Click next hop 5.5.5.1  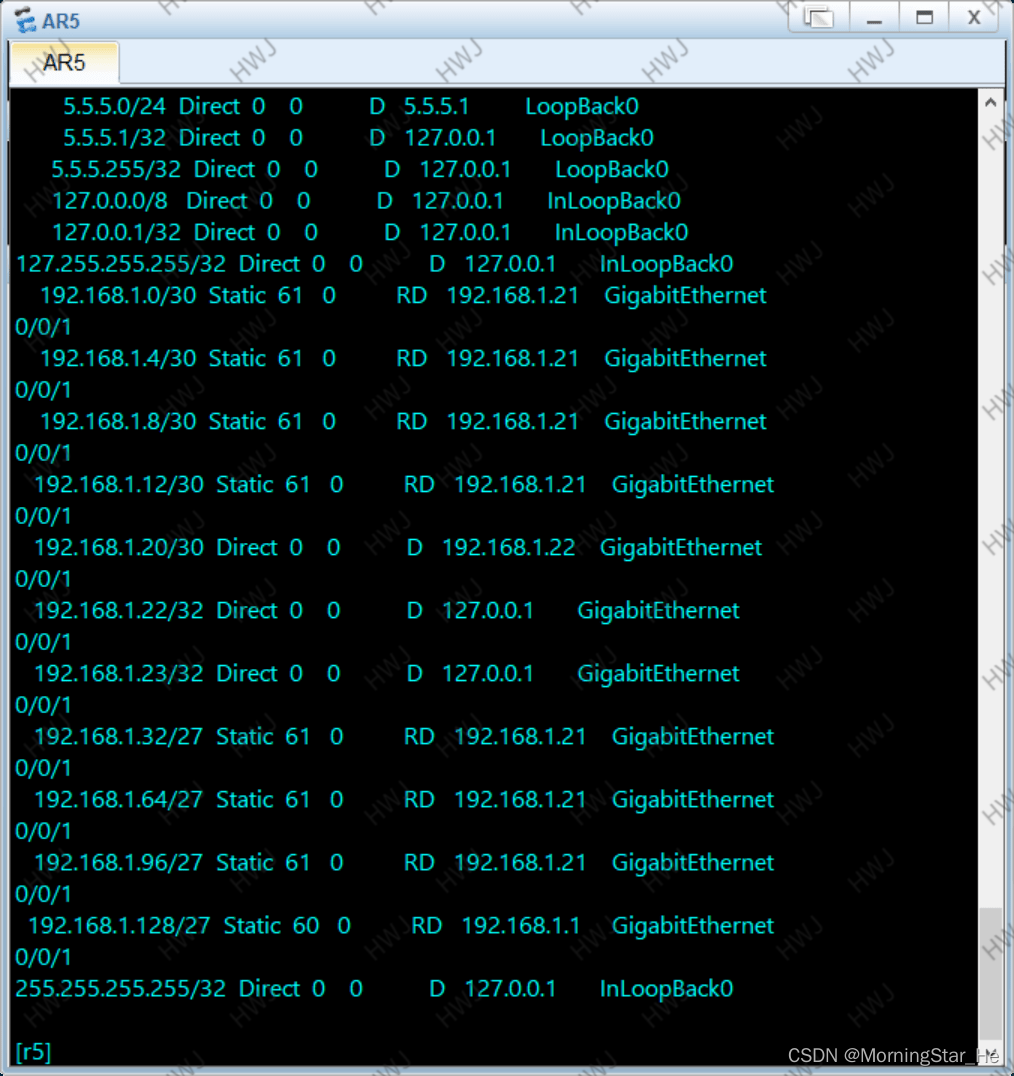436,106
